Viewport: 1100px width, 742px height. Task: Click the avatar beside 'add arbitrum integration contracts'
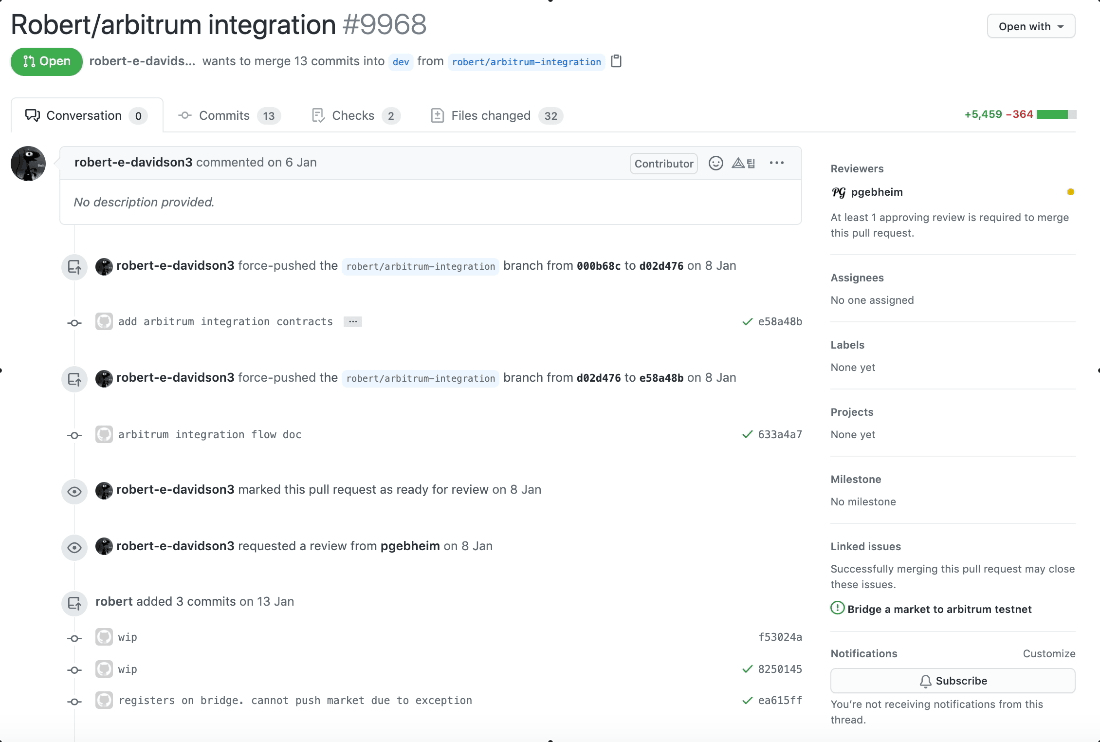104,321
